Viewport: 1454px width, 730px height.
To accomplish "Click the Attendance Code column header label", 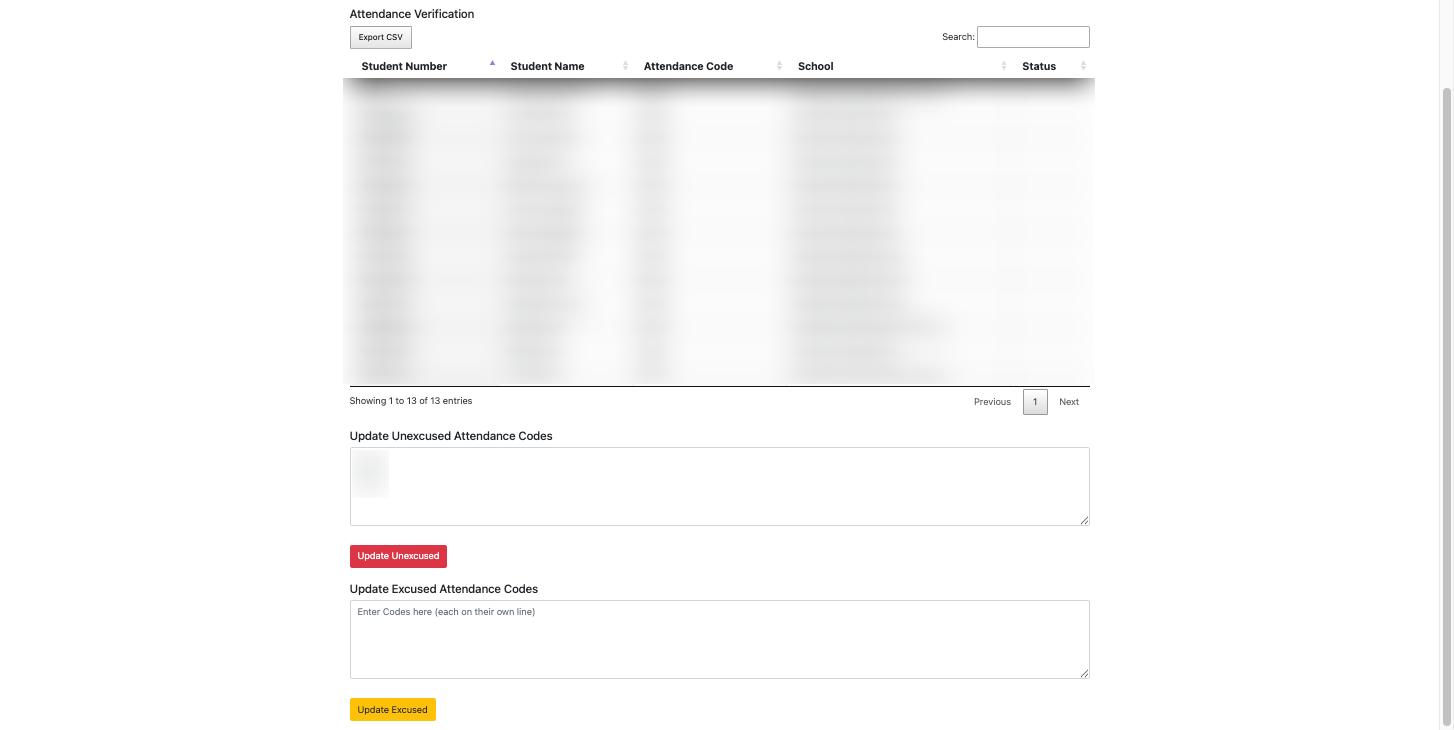I will [688, 66].
